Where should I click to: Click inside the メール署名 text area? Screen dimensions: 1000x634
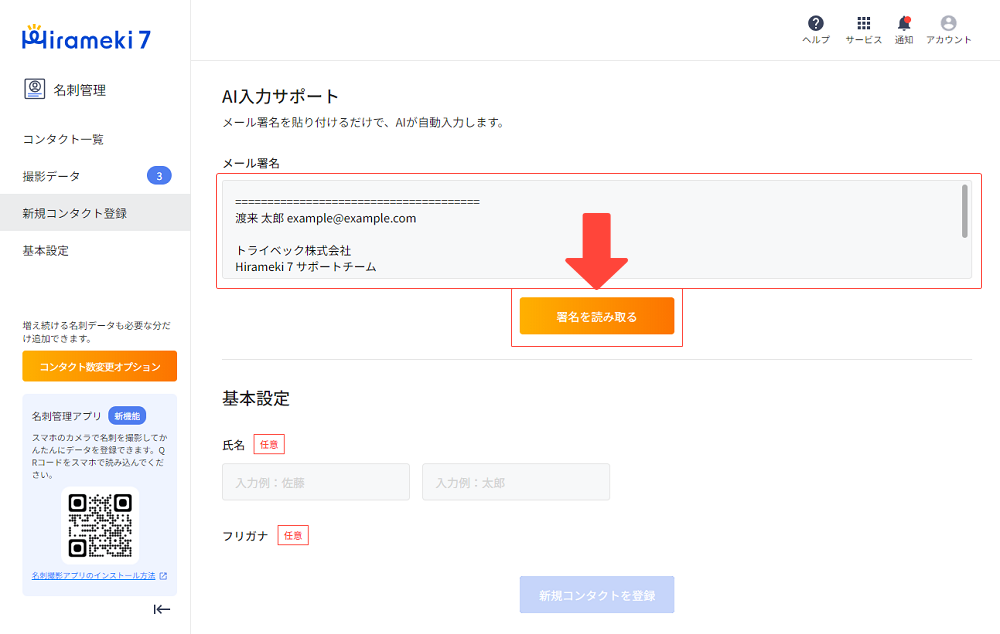coord(596,230)
